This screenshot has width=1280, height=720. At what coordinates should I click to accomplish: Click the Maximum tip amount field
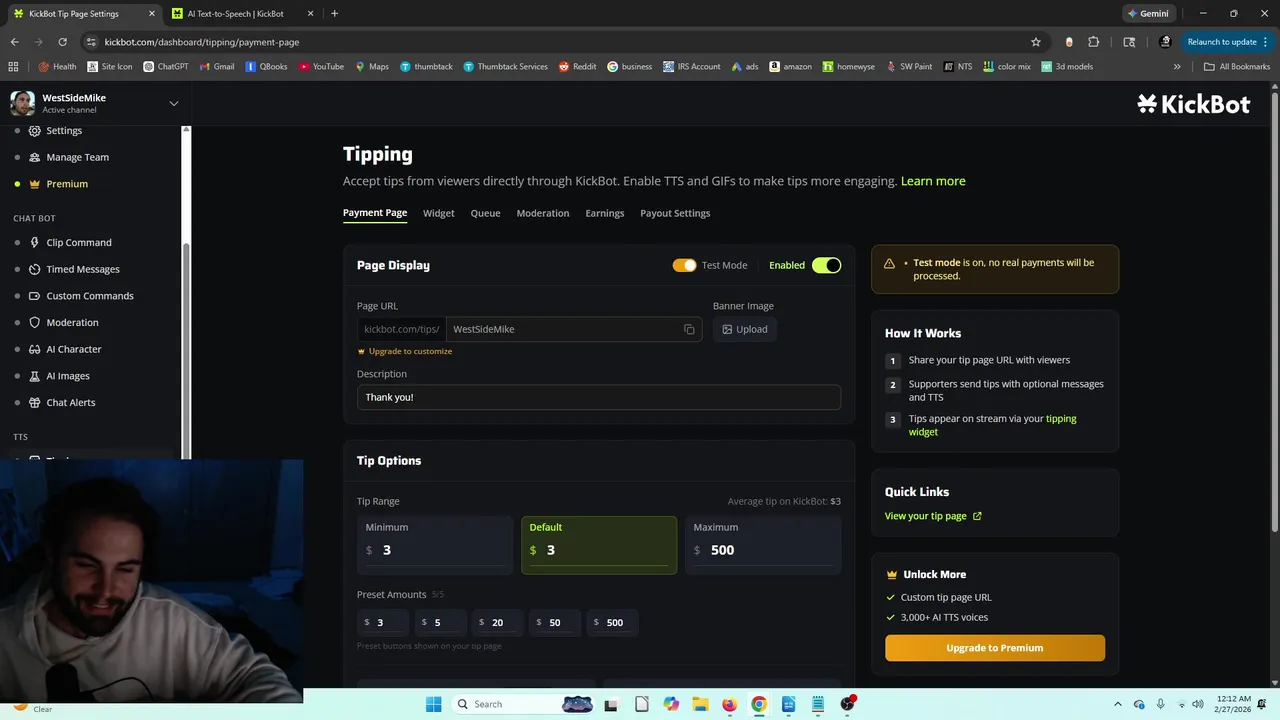pyautogui.click(x=763, y=545)
